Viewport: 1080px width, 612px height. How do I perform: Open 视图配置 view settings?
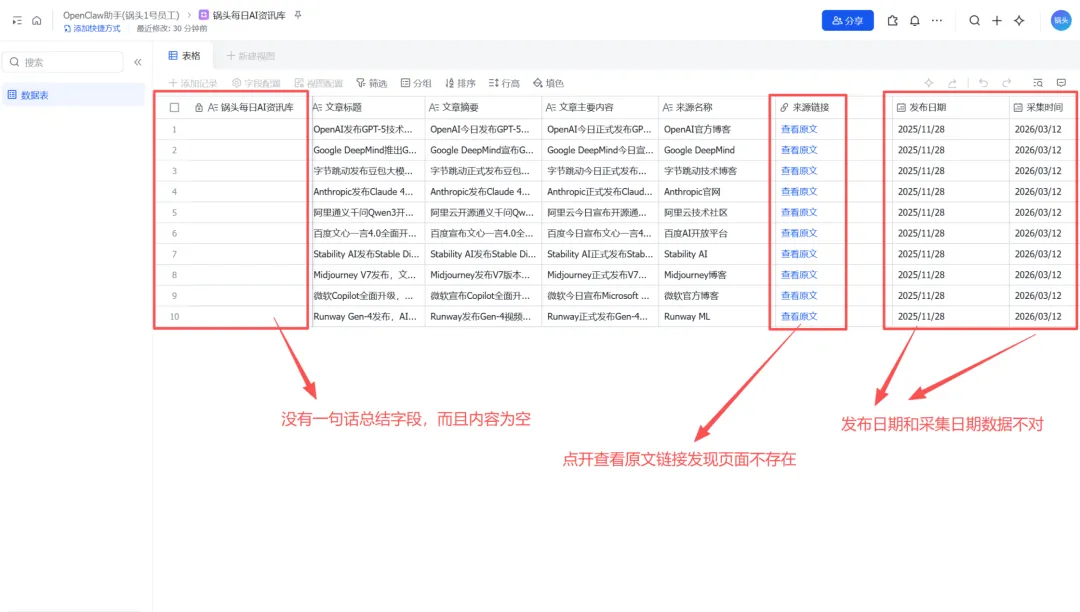tap(319, 83)
